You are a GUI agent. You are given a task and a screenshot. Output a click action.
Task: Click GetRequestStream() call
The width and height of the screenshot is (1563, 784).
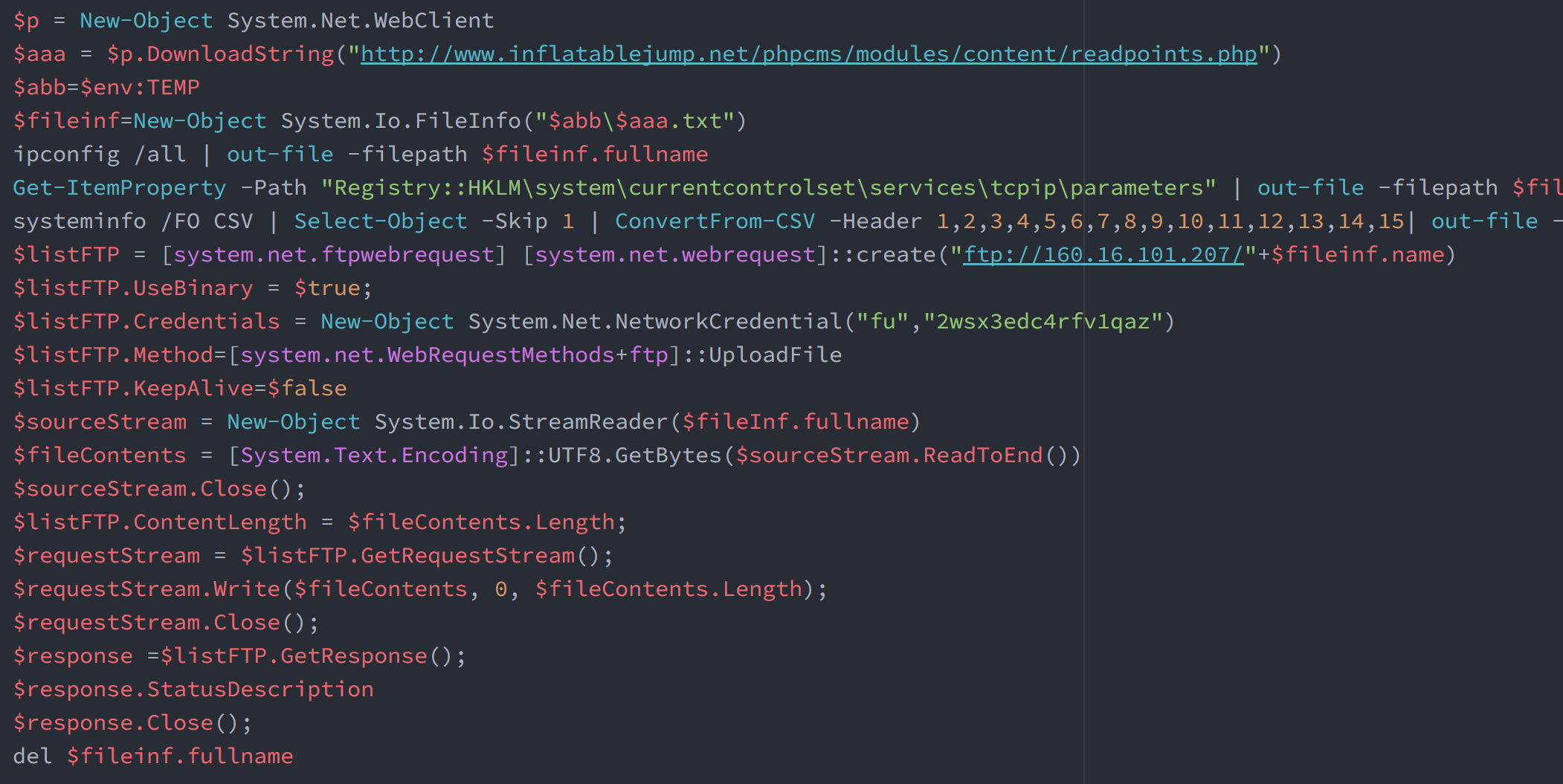click(x=481, y=556)
